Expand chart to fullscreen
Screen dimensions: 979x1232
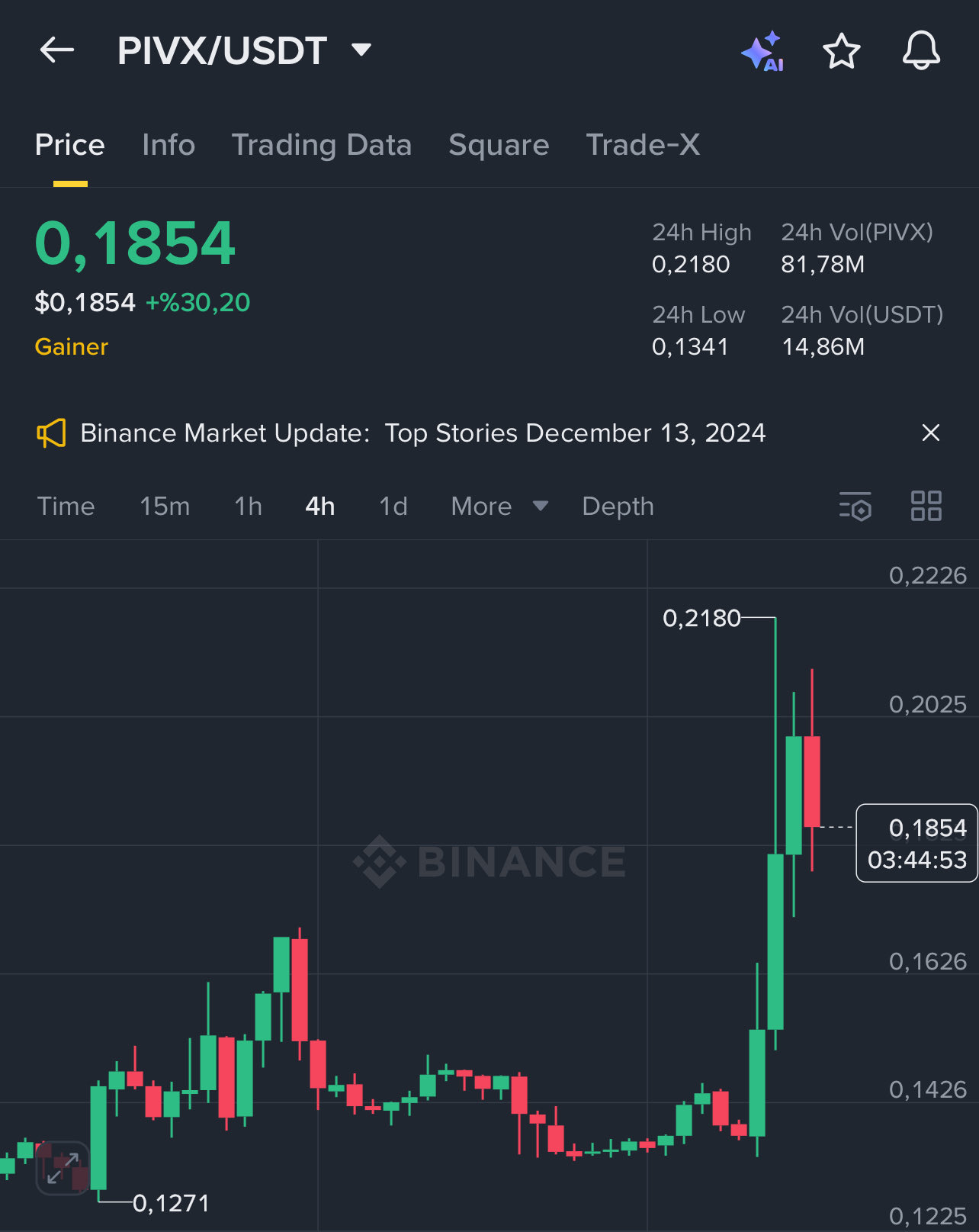(63, 1168)
